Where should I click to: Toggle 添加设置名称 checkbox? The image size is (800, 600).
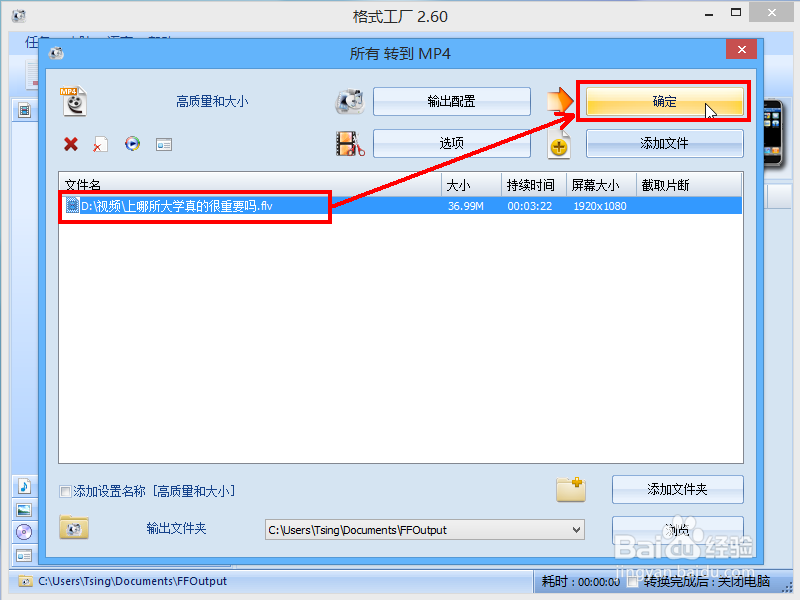tap(65, 491)
